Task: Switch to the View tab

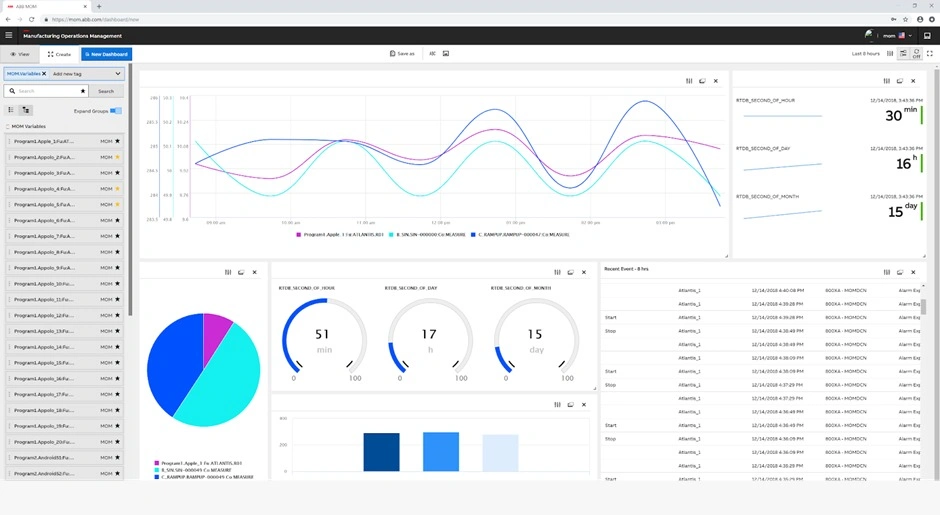Action: point(19,54)
